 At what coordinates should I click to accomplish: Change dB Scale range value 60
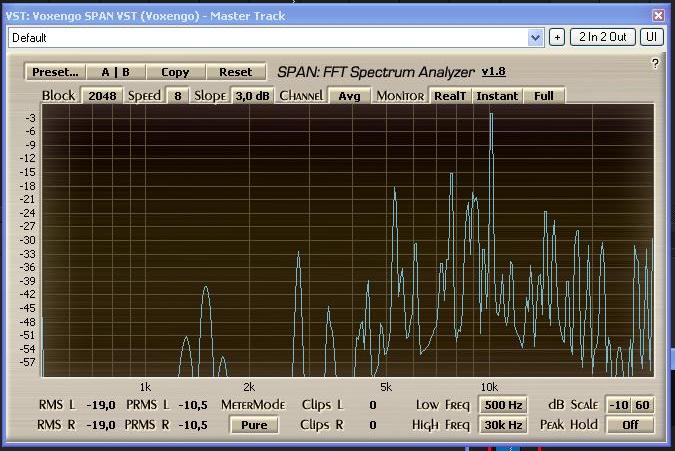pyautogui.click(x=642, y=405)
